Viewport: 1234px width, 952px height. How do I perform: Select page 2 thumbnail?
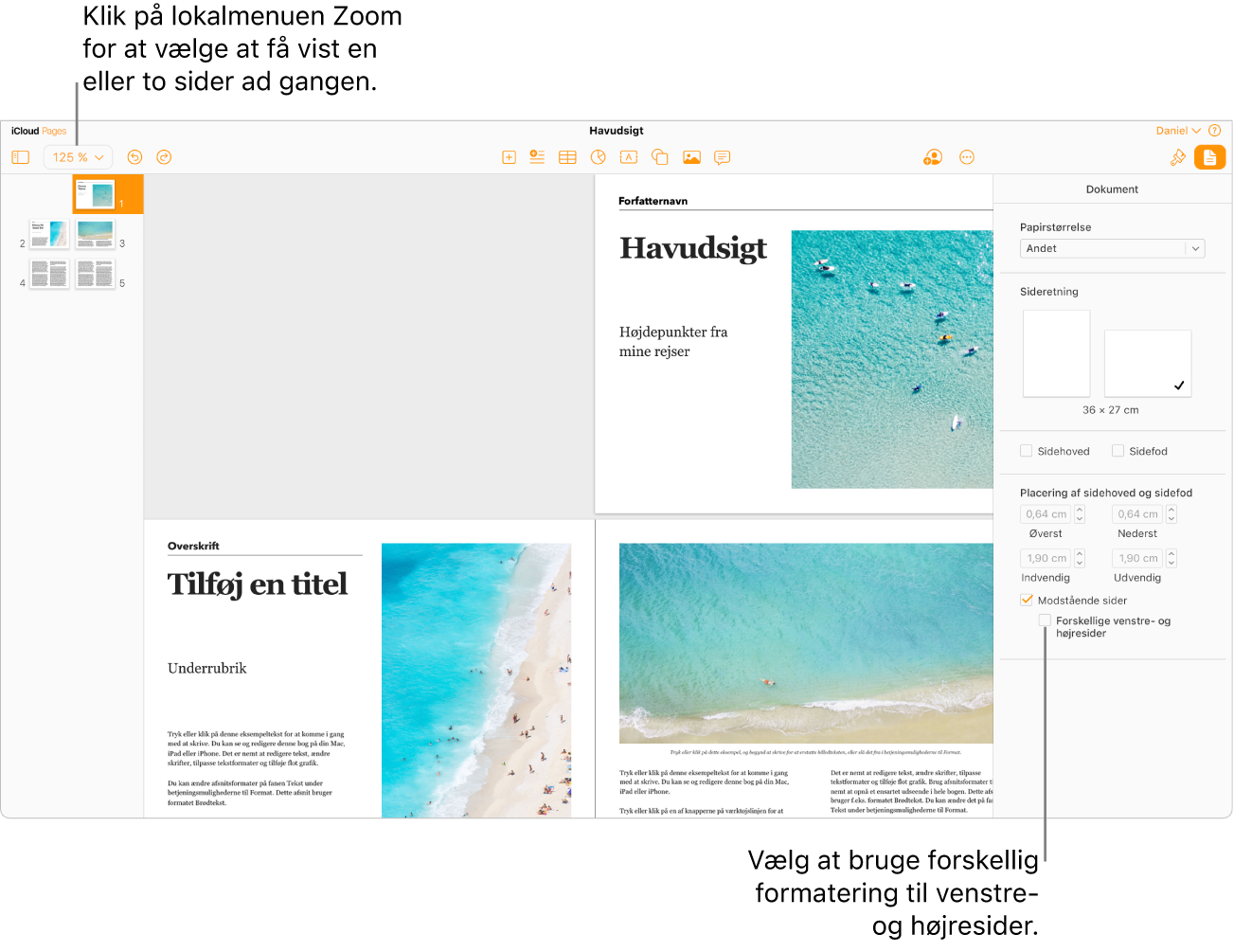click(49, 233)
